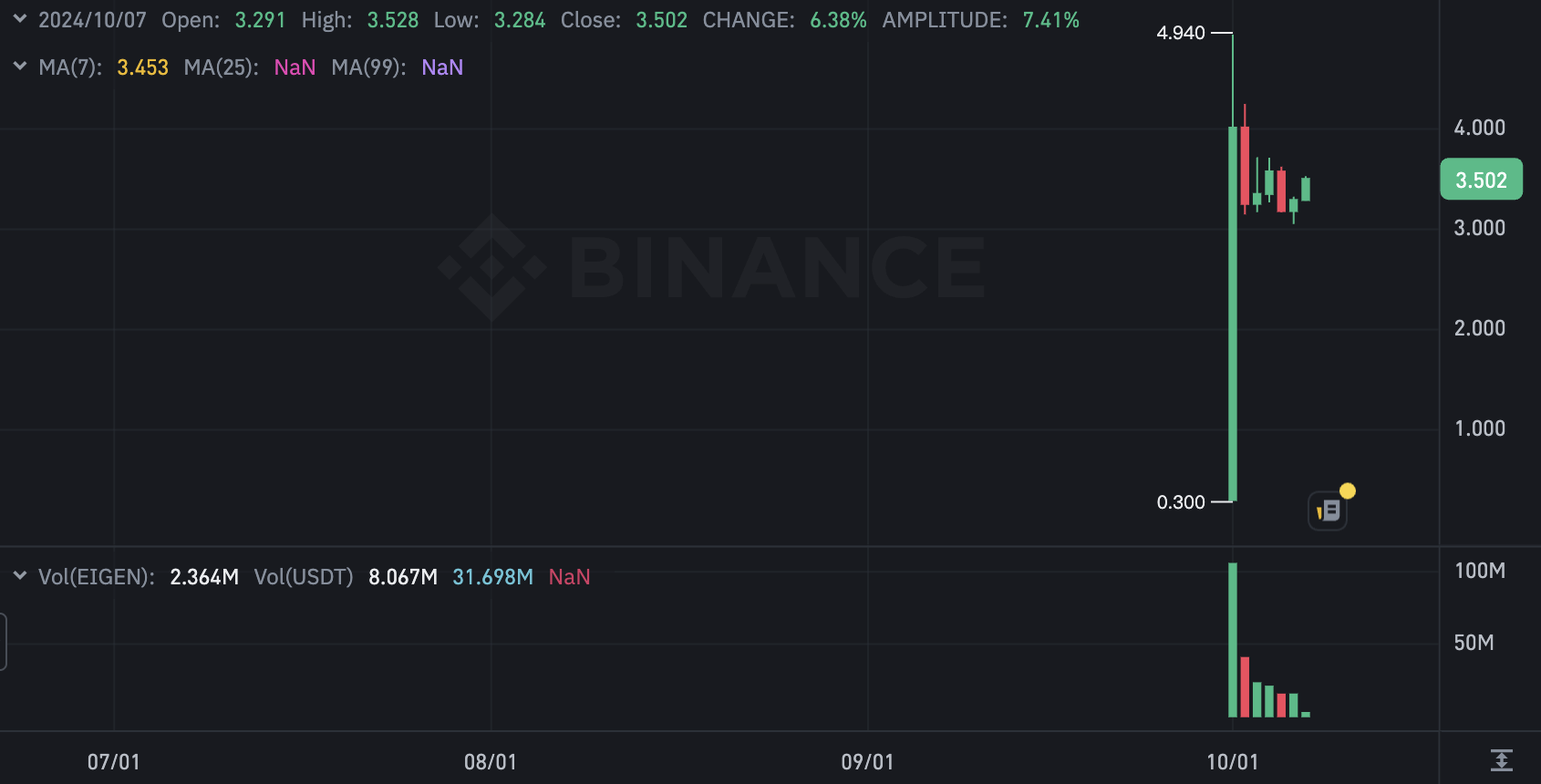Click the Vol(USDT) volume label
This screenshot has width=1541, height=784.
(x=303, y=577)
